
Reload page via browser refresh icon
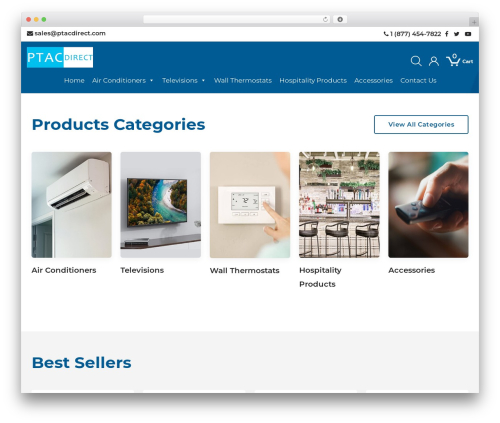click(x=325, y=19)
